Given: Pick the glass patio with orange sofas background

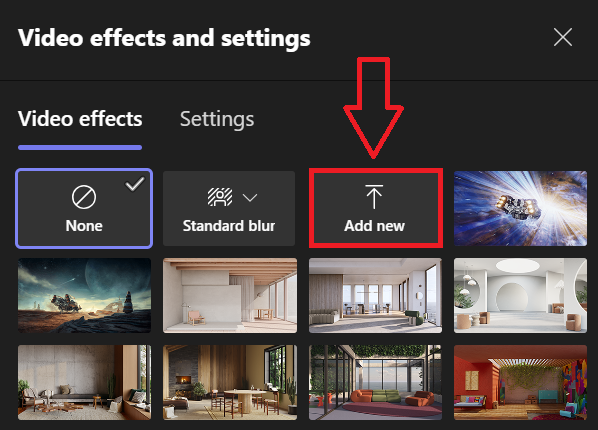Looking at the screenshot, I should point(375,382).
